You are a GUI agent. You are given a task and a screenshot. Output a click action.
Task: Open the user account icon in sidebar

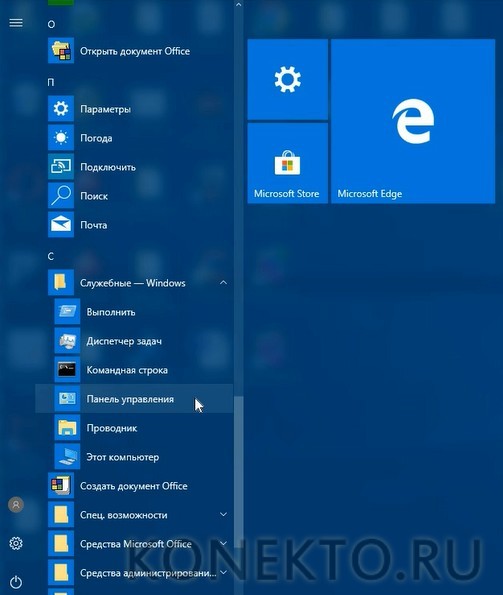point(16,505)
